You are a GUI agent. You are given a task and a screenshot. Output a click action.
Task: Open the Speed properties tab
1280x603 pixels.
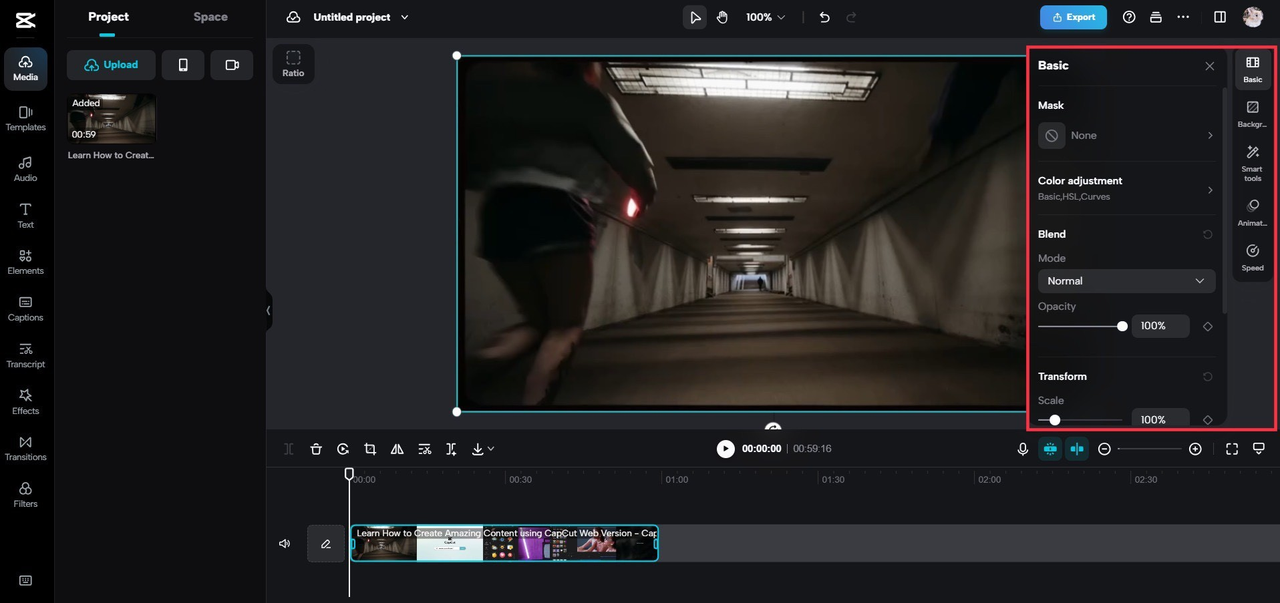point(1252,257)
